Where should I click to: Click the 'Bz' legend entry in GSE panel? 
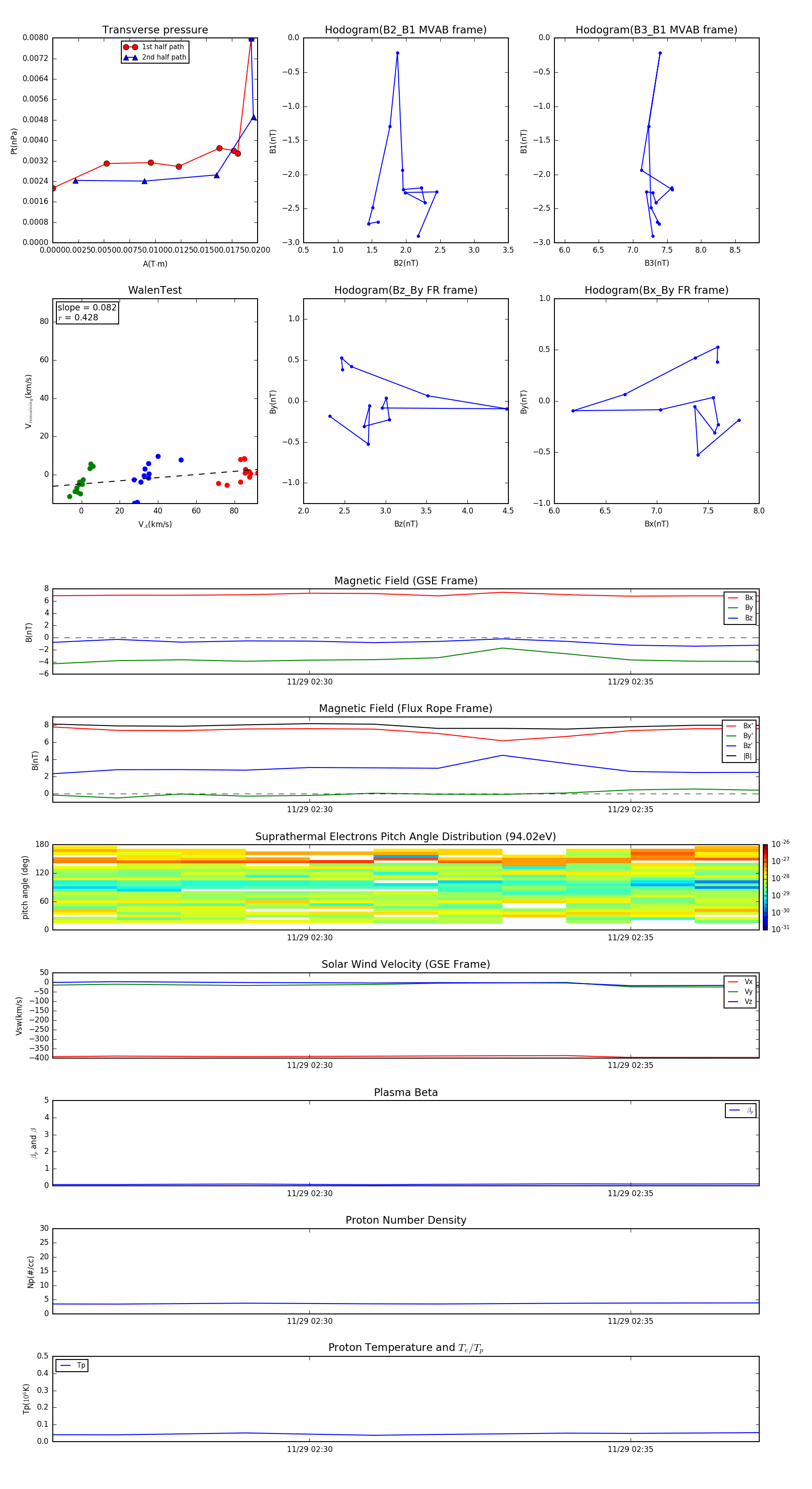pos(740,618)
